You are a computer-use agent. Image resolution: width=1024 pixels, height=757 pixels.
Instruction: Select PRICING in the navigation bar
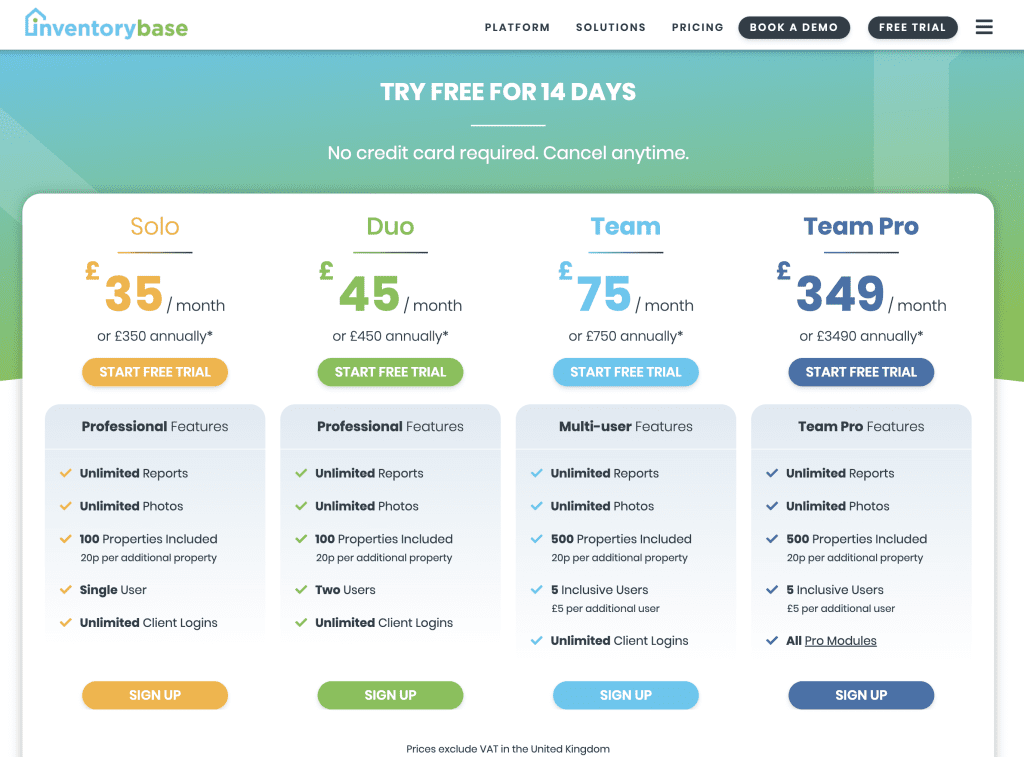[x=697, y=27]
